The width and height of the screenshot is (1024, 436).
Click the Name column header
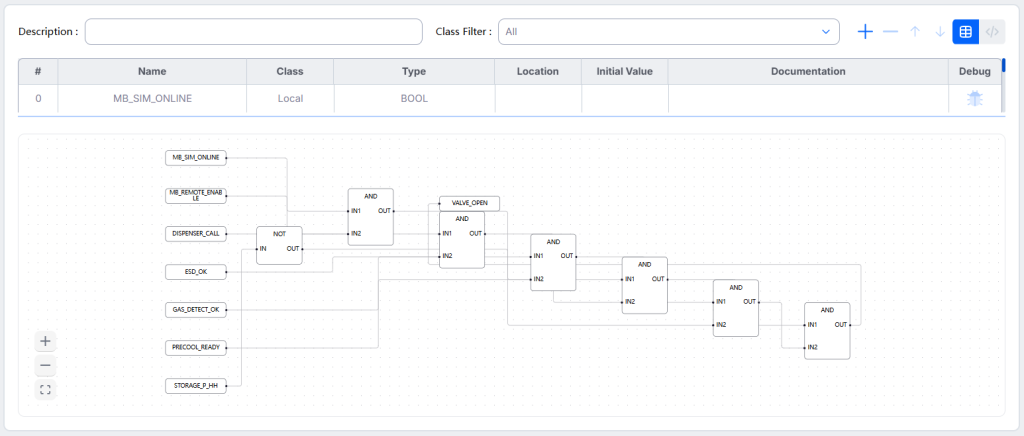click(152, 72)
